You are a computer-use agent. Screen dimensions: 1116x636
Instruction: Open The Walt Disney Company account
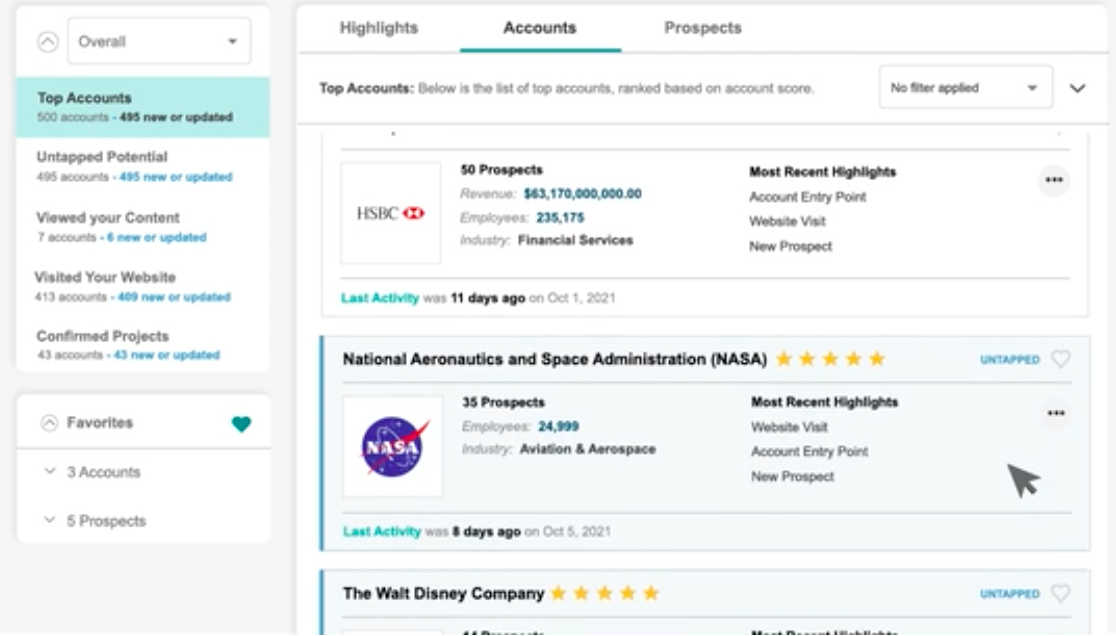443,593
